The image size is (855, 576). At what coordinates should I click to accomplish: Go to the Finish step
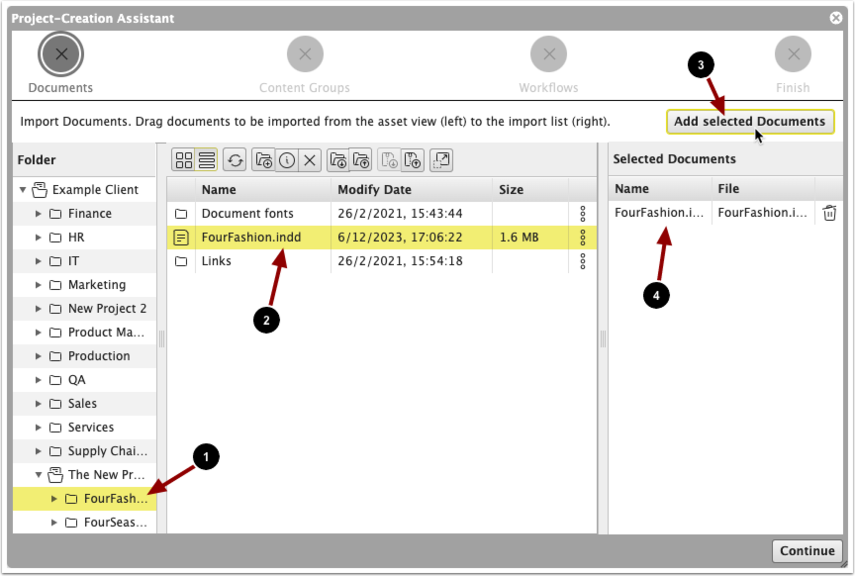tap(793, 54)
